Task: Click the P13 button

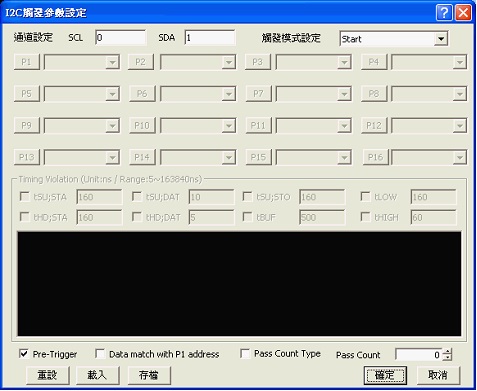Action: coord(27,157)
